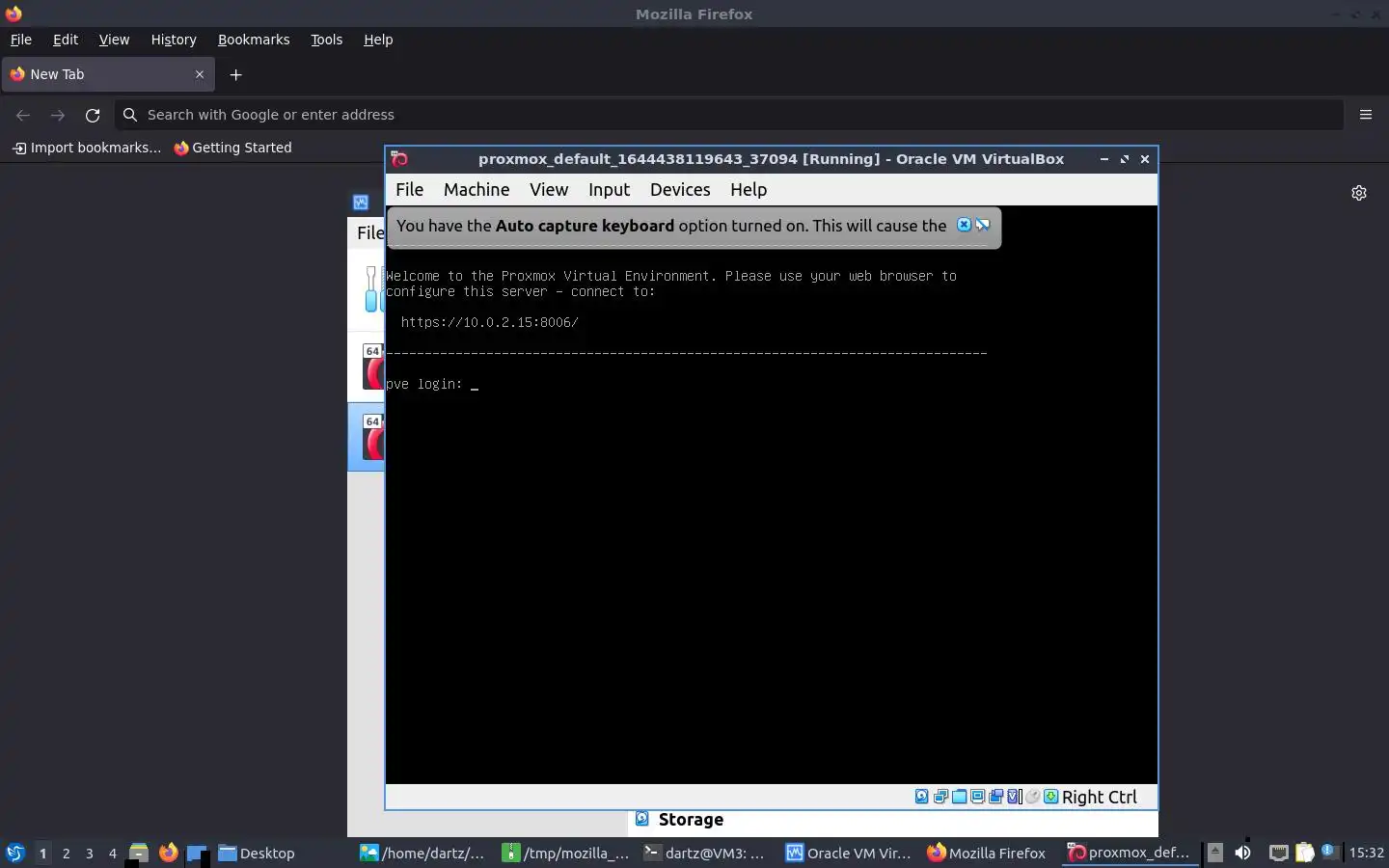Open Firefox Edit menu
1389x868 pixels.
tap(66, 40)
